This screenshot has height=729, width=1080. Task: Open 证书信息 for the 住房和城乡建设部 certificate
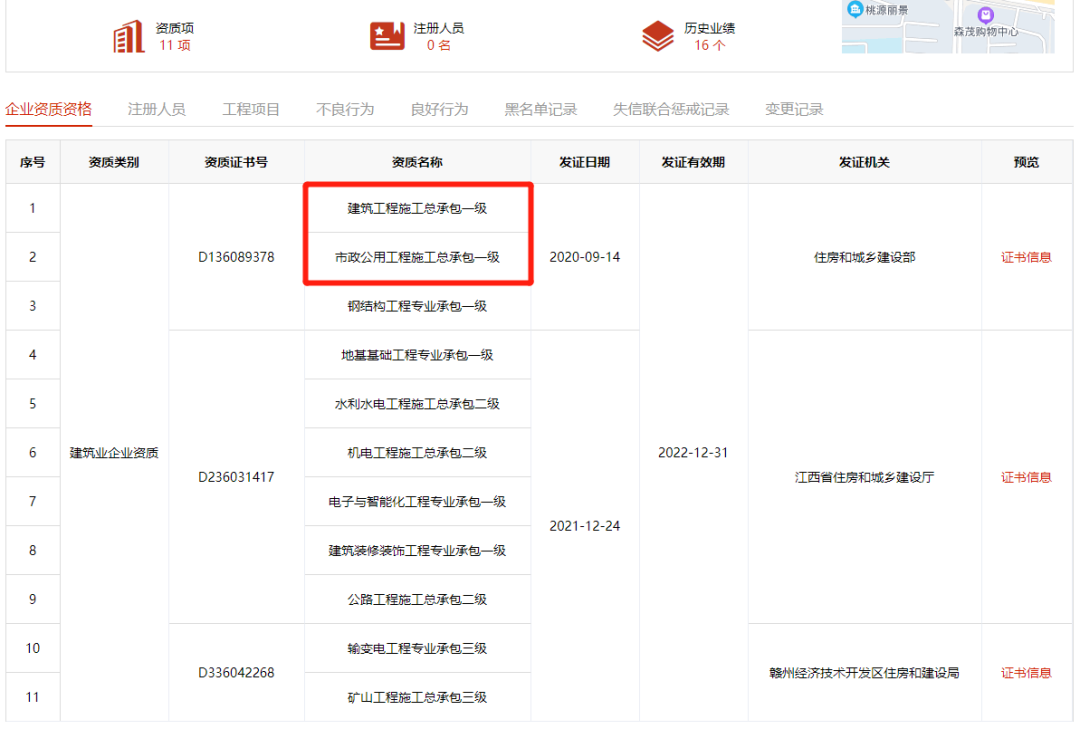tap(1026, 257)
